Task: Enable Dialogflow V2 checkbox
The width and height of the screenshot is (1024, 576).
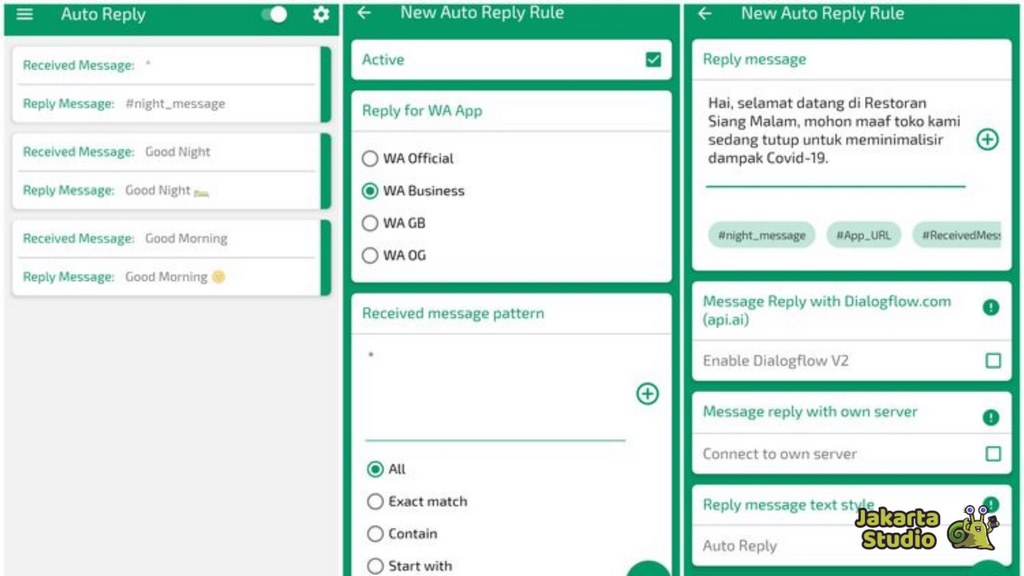Action: (x=993, y=361)
